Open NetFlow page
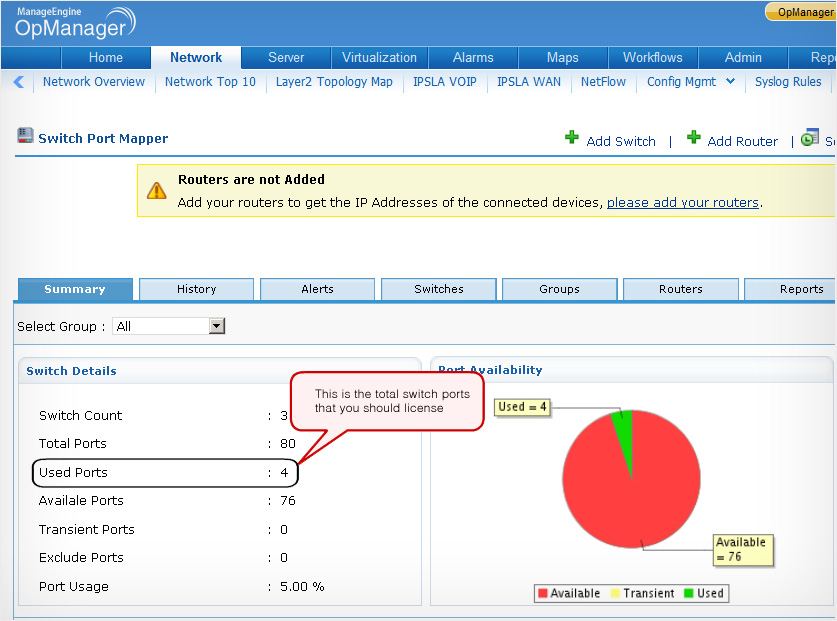 tap(603, 82)
